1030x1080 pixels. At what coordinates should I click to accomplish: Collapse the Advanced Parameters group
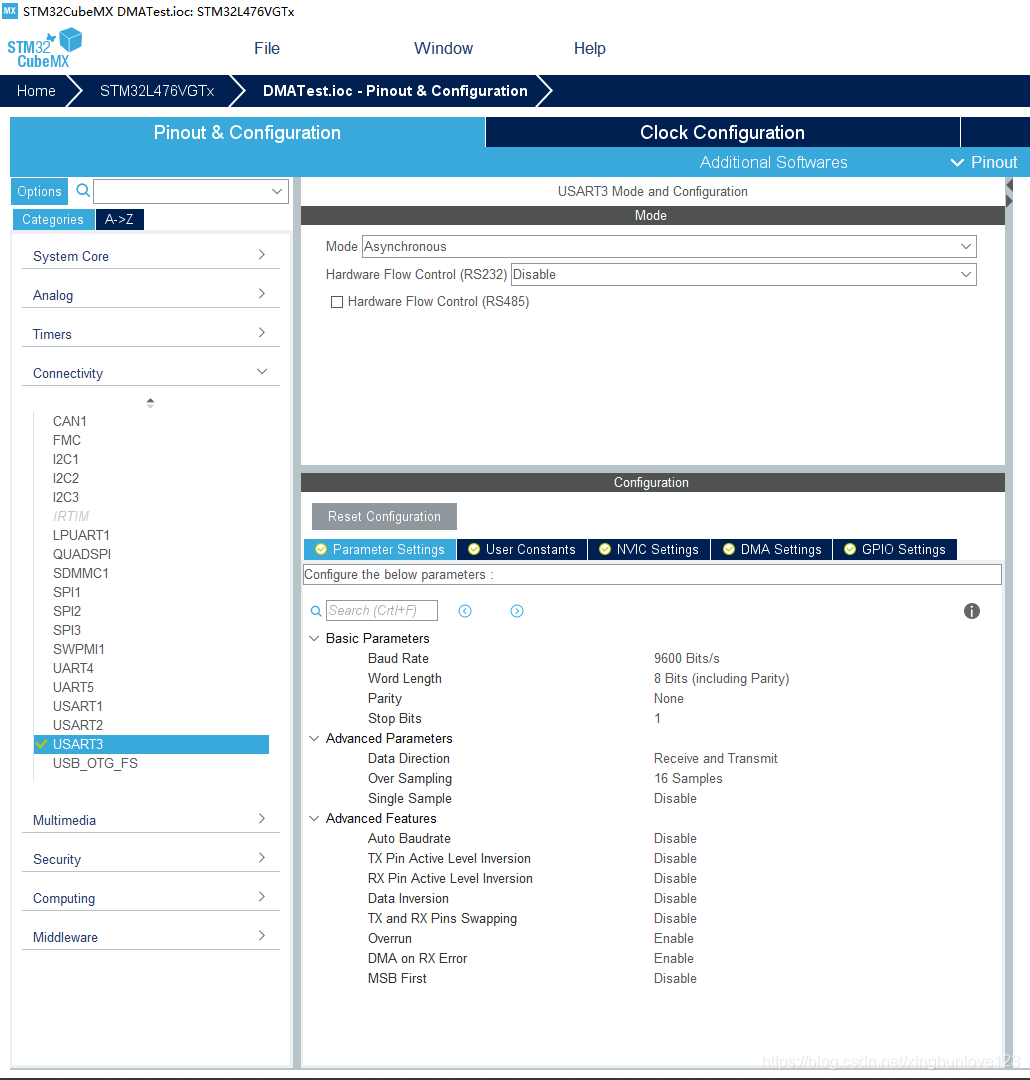[314, 738]
